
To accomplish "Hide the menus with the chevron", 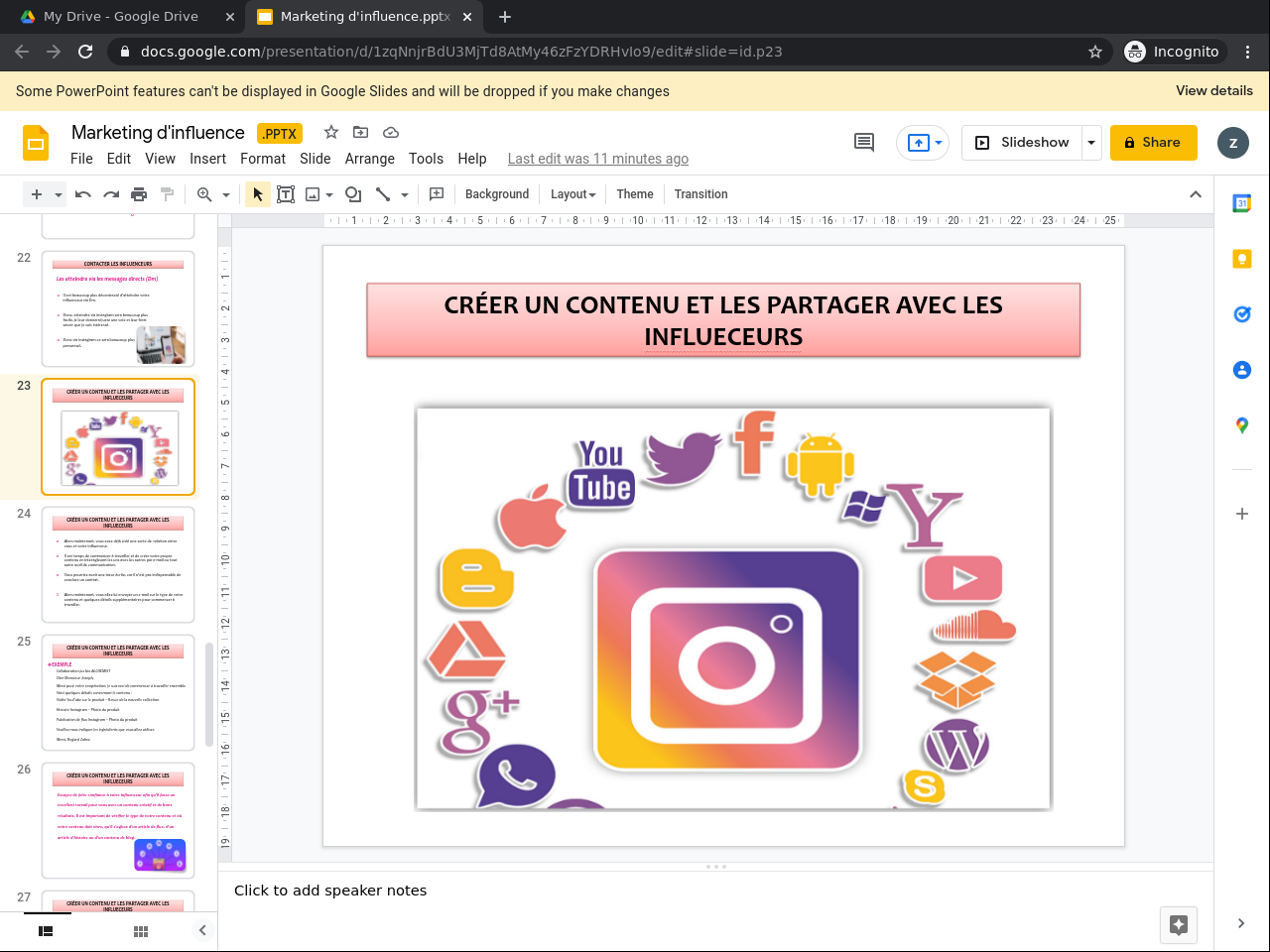I will (1196, 194).
